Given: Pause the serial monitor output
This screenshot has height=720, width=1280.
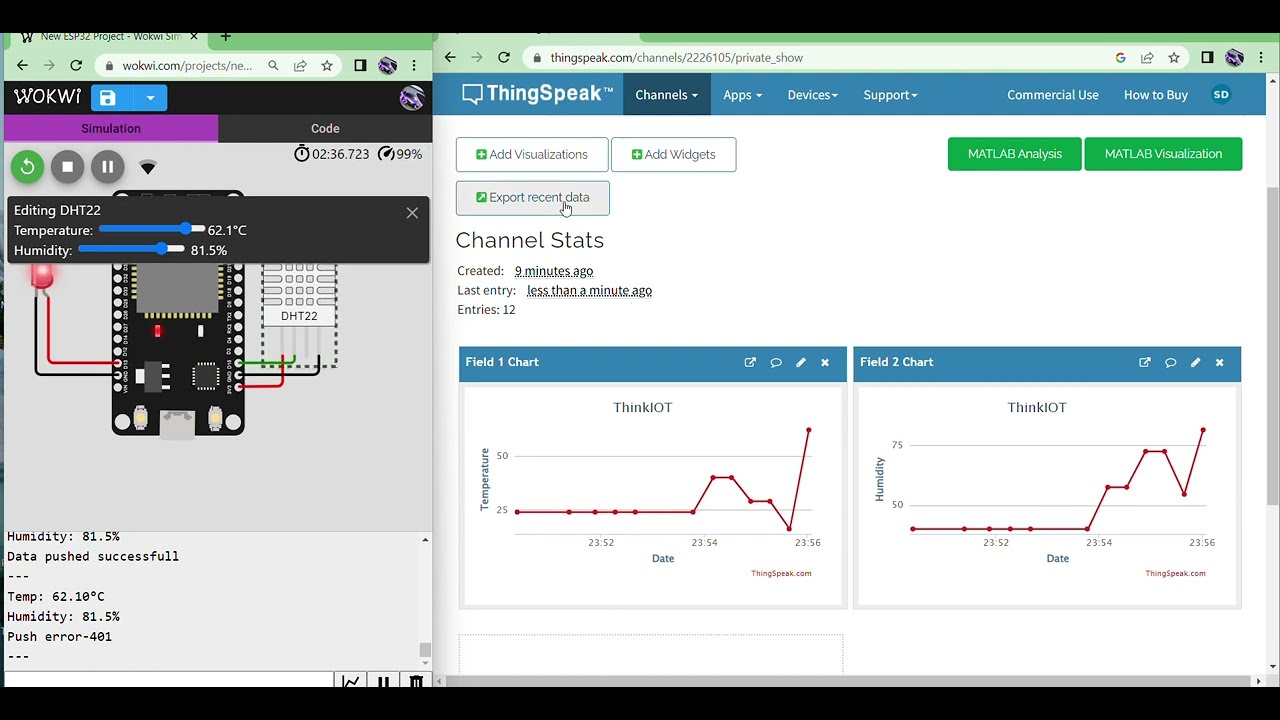Looking at the screenshot, I should coord(383,682).
